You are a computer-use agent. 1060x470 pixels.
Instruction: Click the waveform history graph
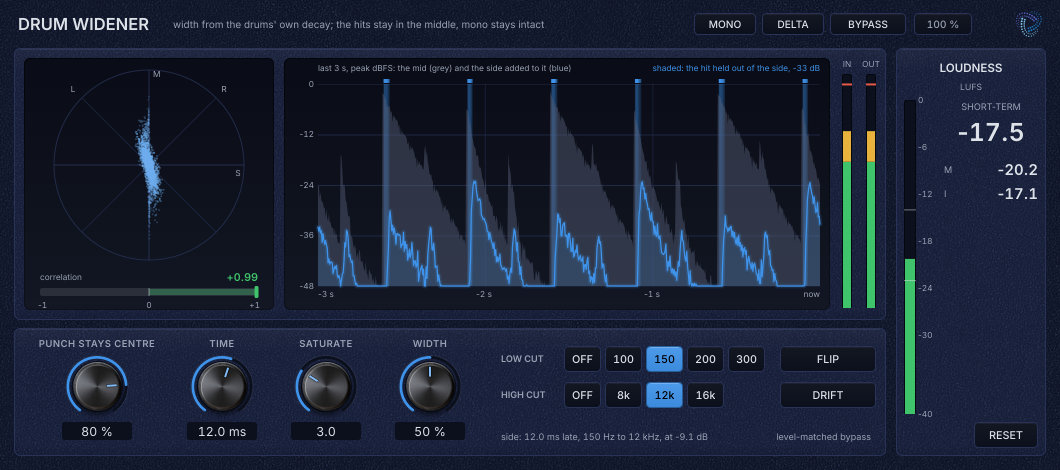(x=569, y=183)
